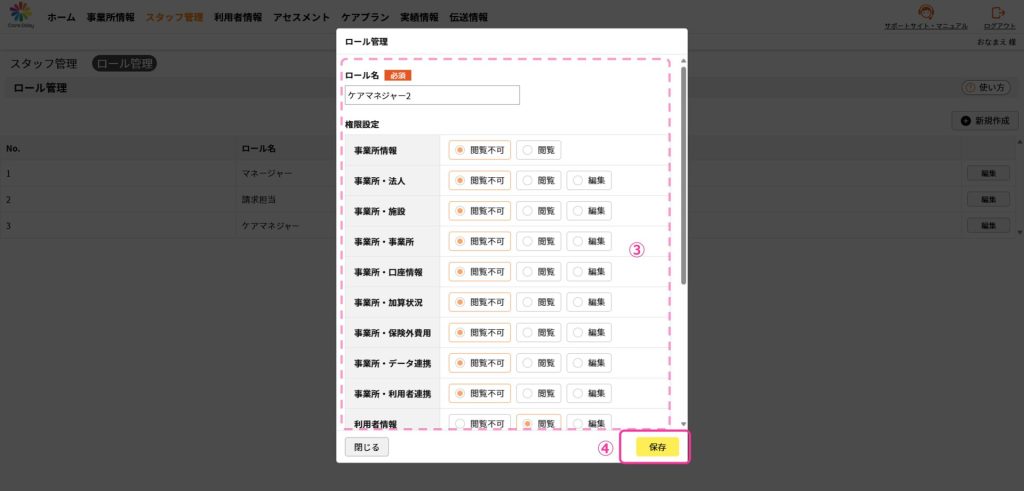Click the ロール名 text input field

pos(432,95)
